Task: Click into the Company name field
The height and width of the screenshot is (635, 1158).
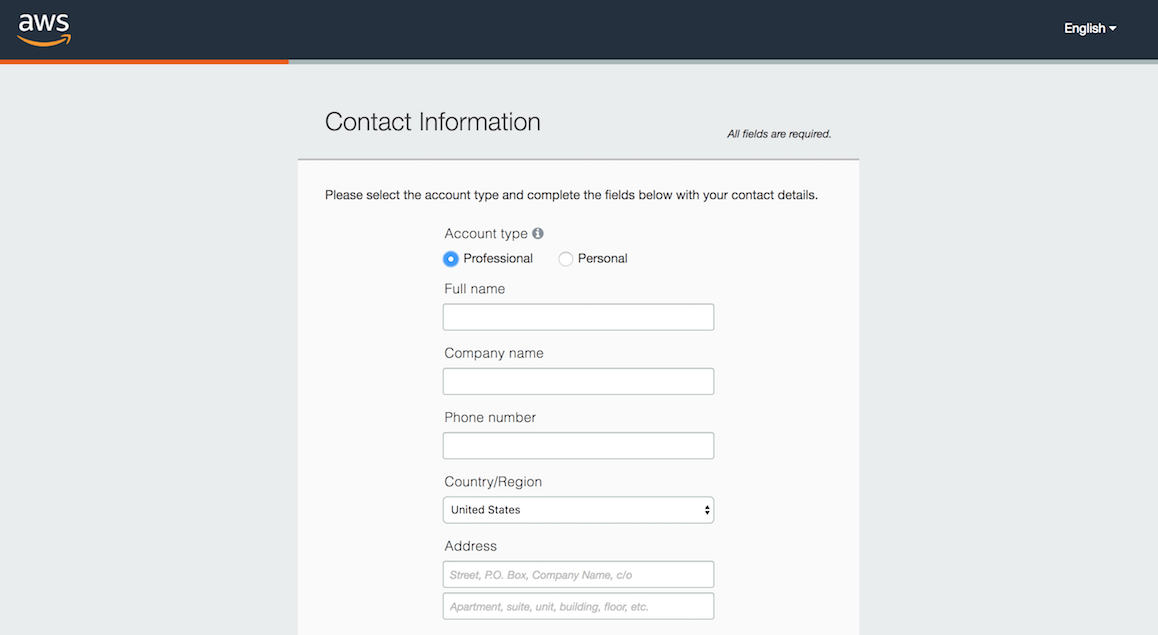Action: click(x=578, y=381)
